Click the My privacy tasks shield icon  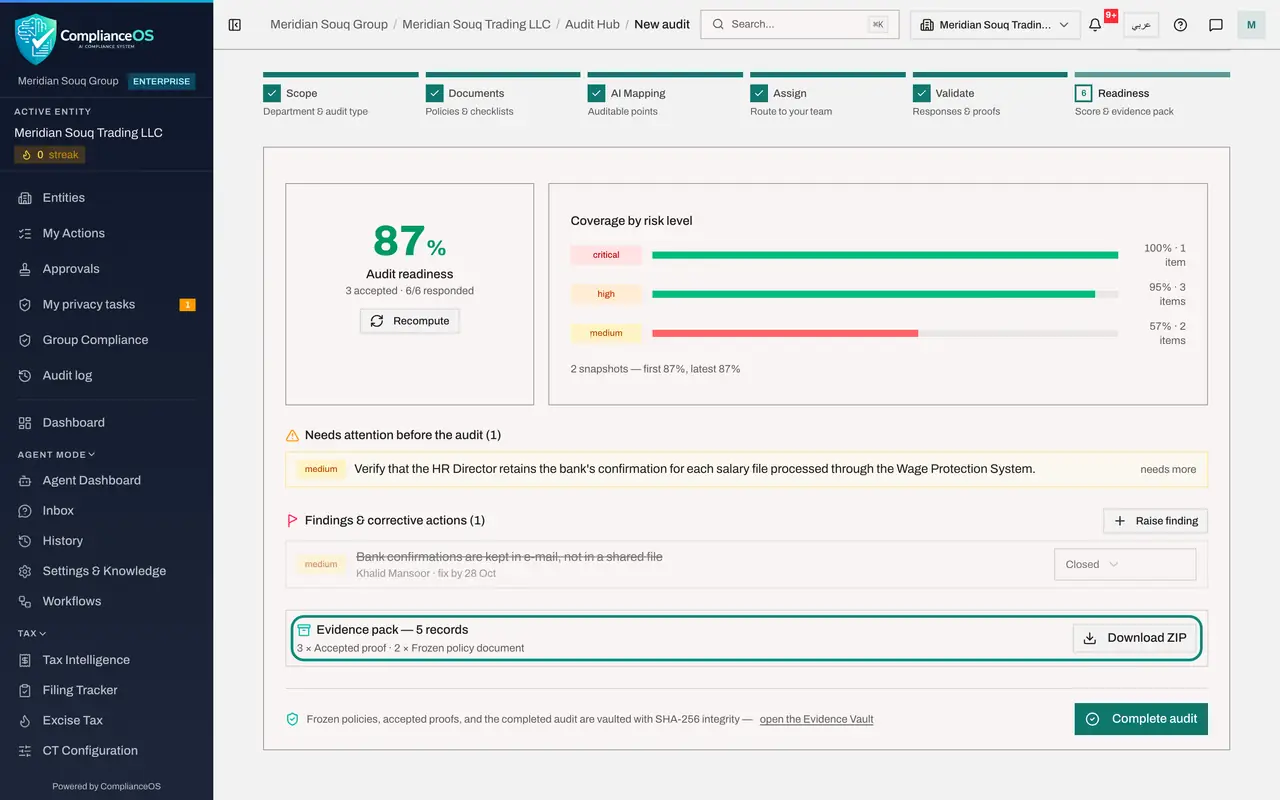pyautogui.click(x=25, y=305)
